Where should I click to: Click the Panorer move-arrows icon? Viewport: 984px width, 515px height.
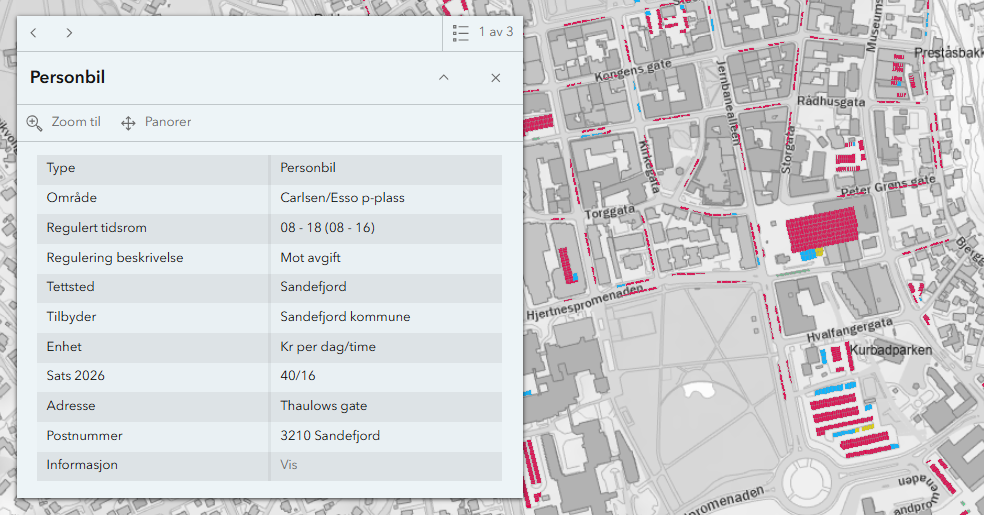point(128,123)
